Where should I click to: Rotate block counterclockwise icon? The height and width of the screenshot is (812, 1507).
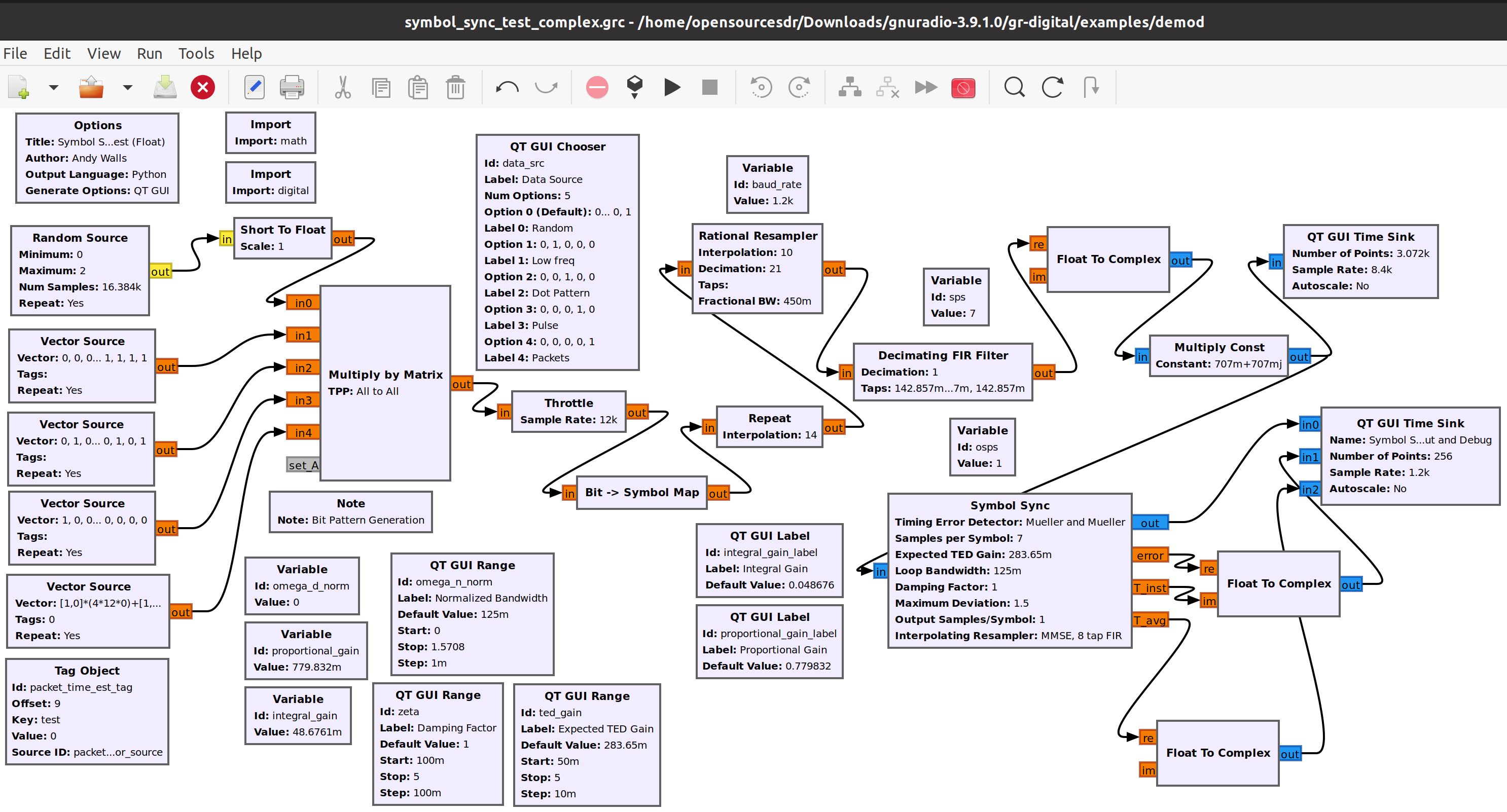tap(761, 88)
